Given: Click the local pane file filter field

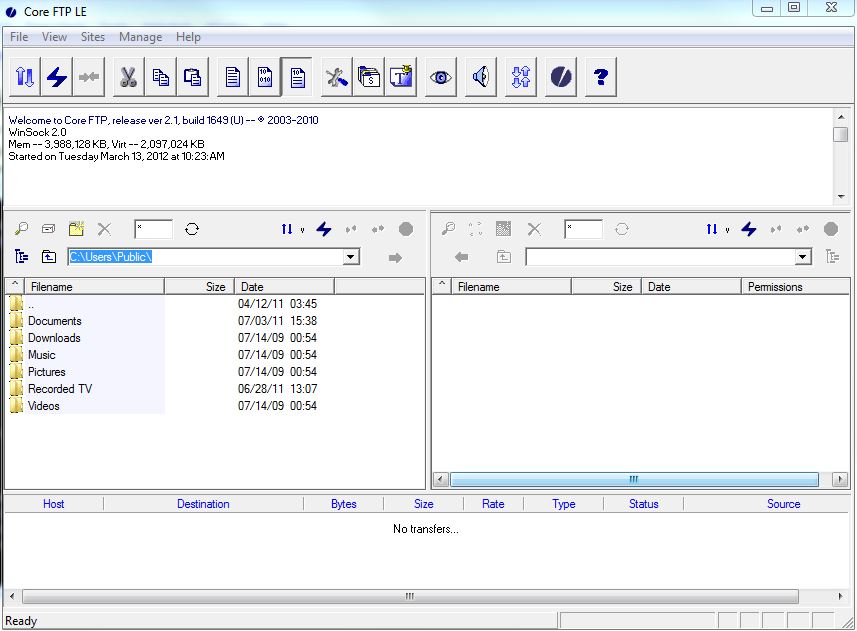Looking at the screenshot, I should (x=154, y=229).
